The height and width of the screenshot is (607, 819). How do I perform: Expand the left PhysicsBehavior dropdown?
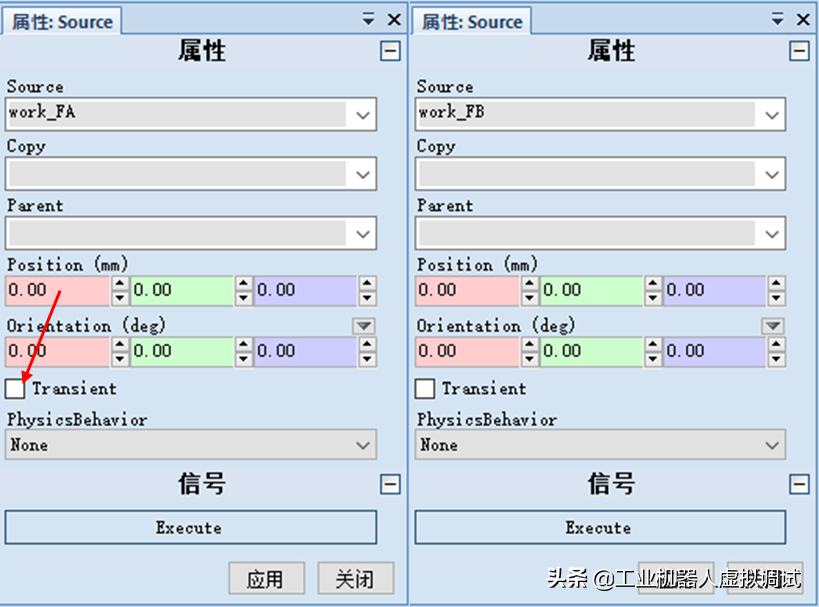pos(362,445)
